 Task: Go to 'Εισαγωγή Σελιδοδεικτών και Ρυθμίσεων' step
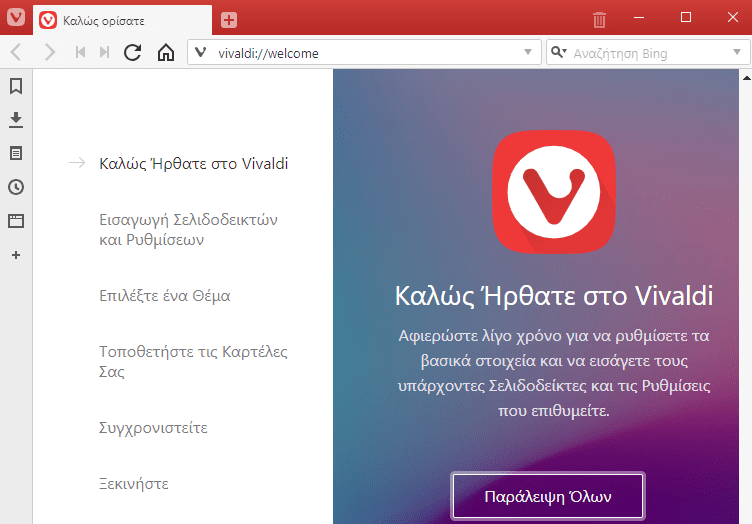pyautogui.click(x=188, y=230)
